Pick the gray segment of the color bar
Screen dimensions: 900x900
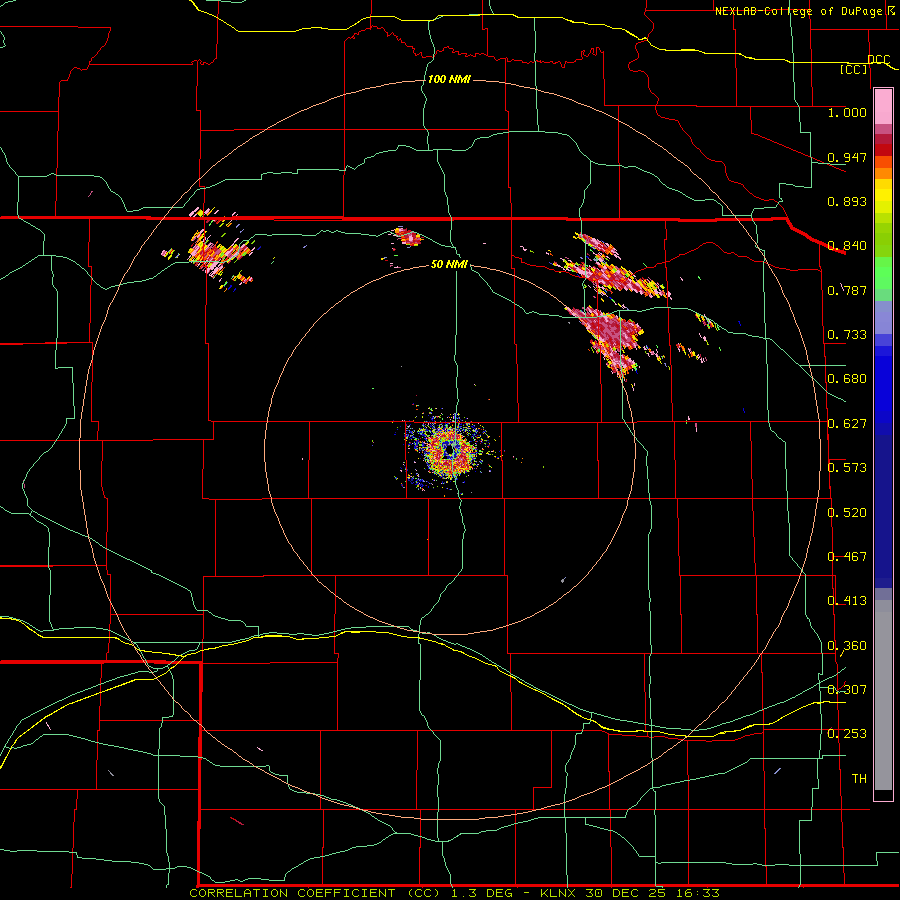883,695
